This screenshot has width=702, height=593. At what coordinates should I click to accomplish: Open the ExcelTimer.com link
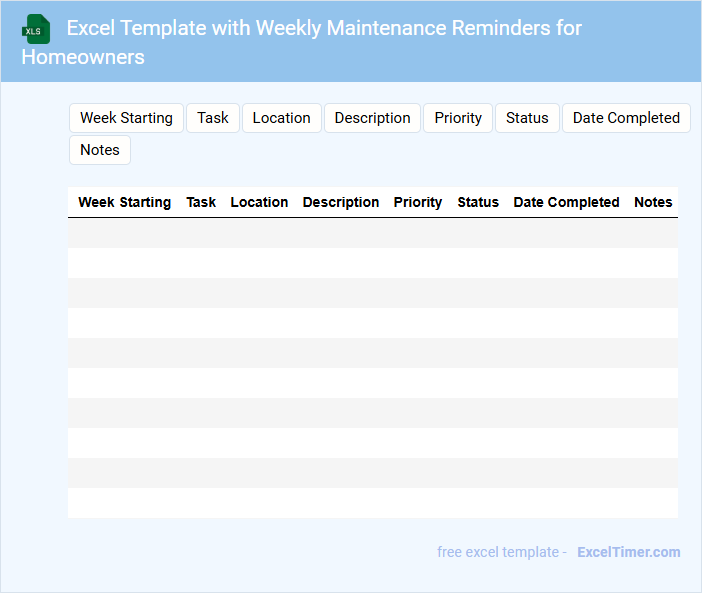(x=628, y=552)
